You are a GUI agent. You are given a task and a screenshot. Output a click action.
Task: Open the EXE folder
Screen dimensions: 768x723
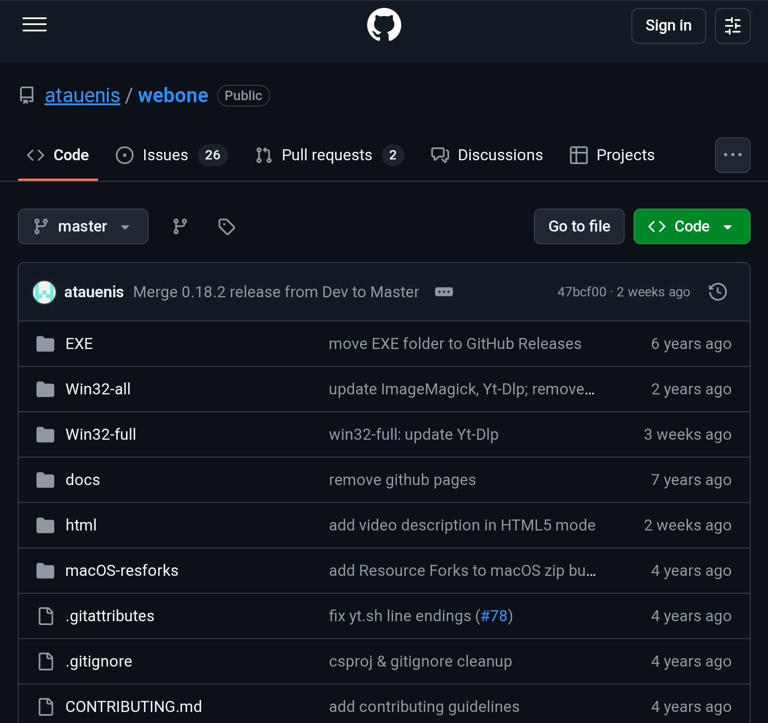point(79,344)
